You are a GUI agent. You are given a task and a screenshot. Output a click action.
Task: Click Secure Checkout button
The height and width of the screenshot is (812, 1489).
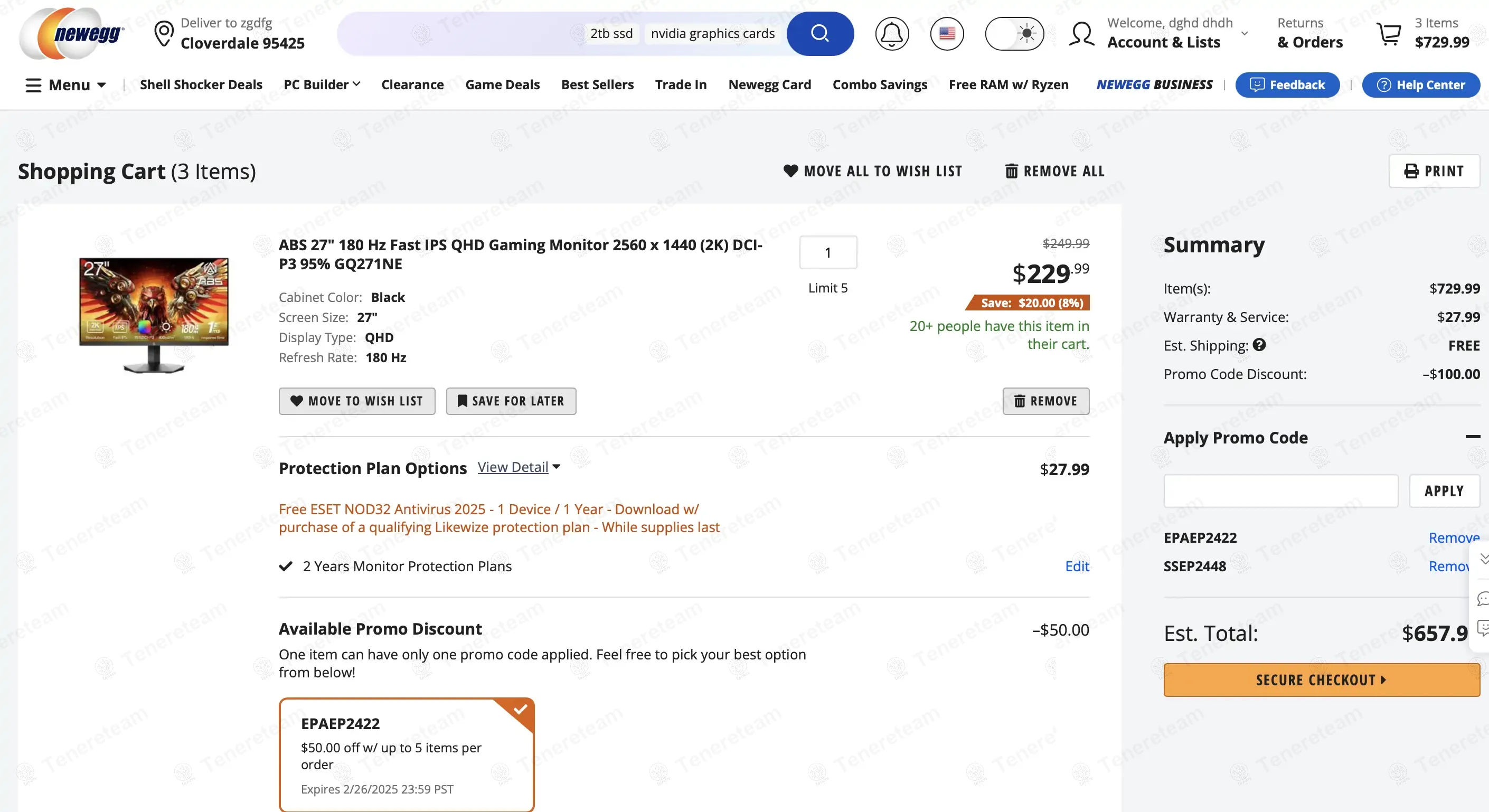click(1322, 679)
